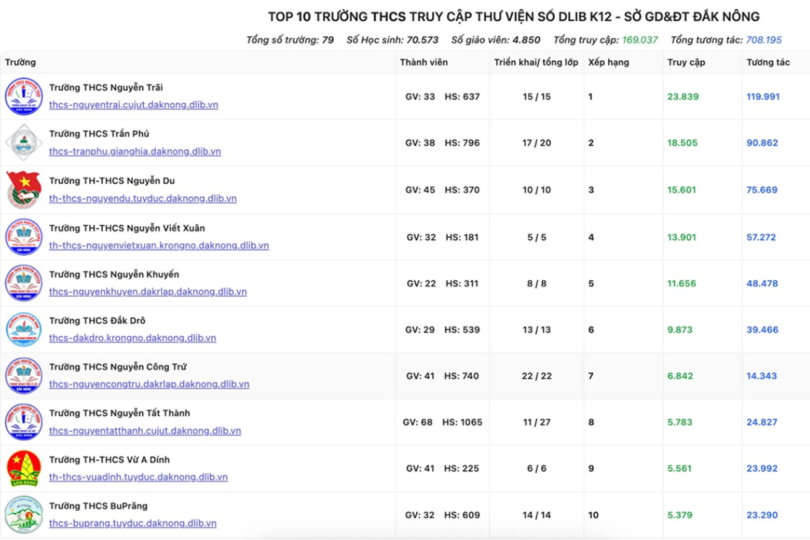Open link thcs-tranphu.gianghia.daknong.dlib.vn
The image size is (810, 540).
(135, 151)
